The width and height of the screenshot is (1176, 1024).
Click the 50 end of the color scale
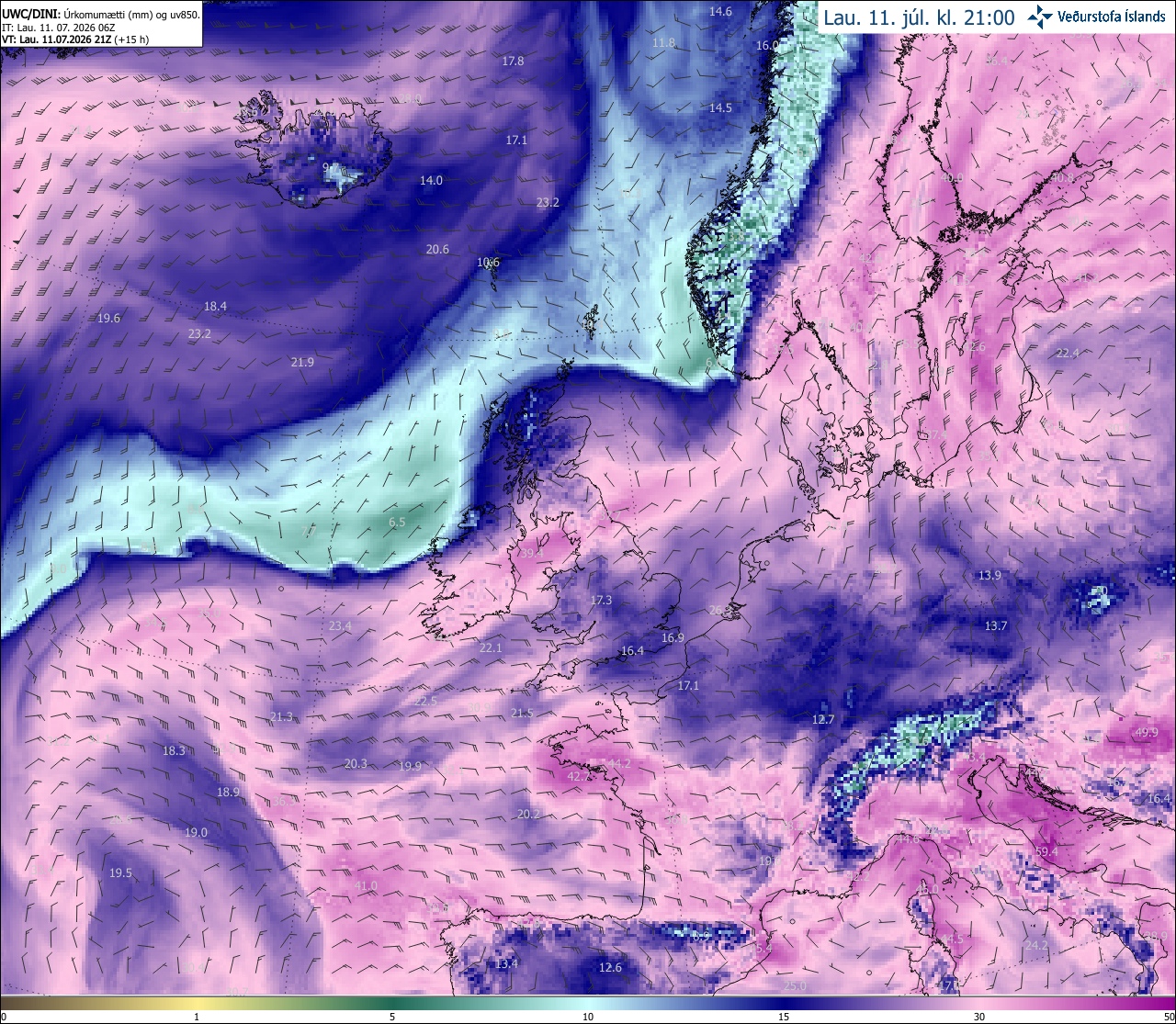1168,1017
